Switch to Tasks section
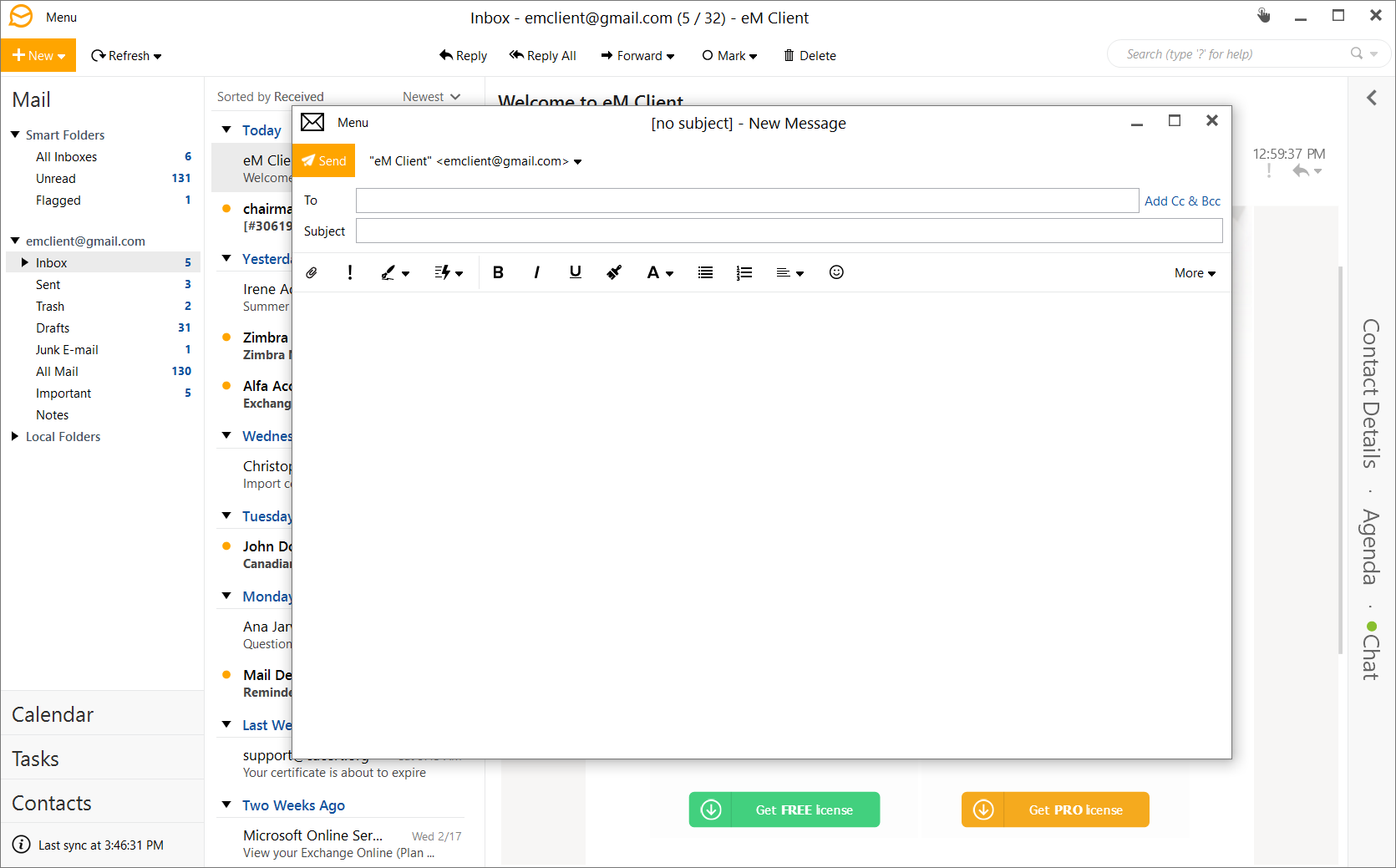 [102, 759]
